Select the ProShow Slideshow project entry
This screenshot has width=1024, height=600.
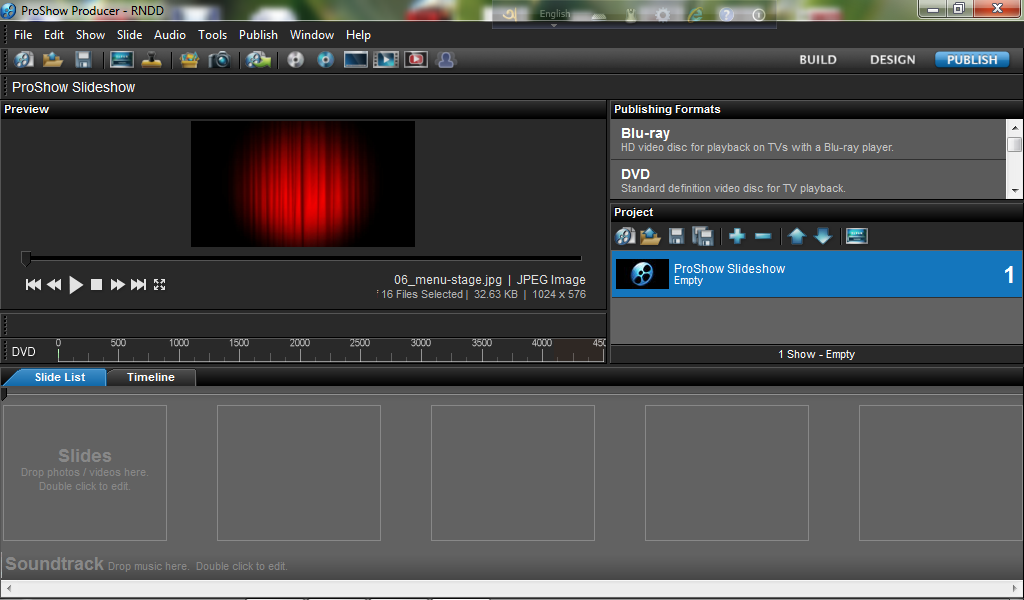(x=816, y=274)
